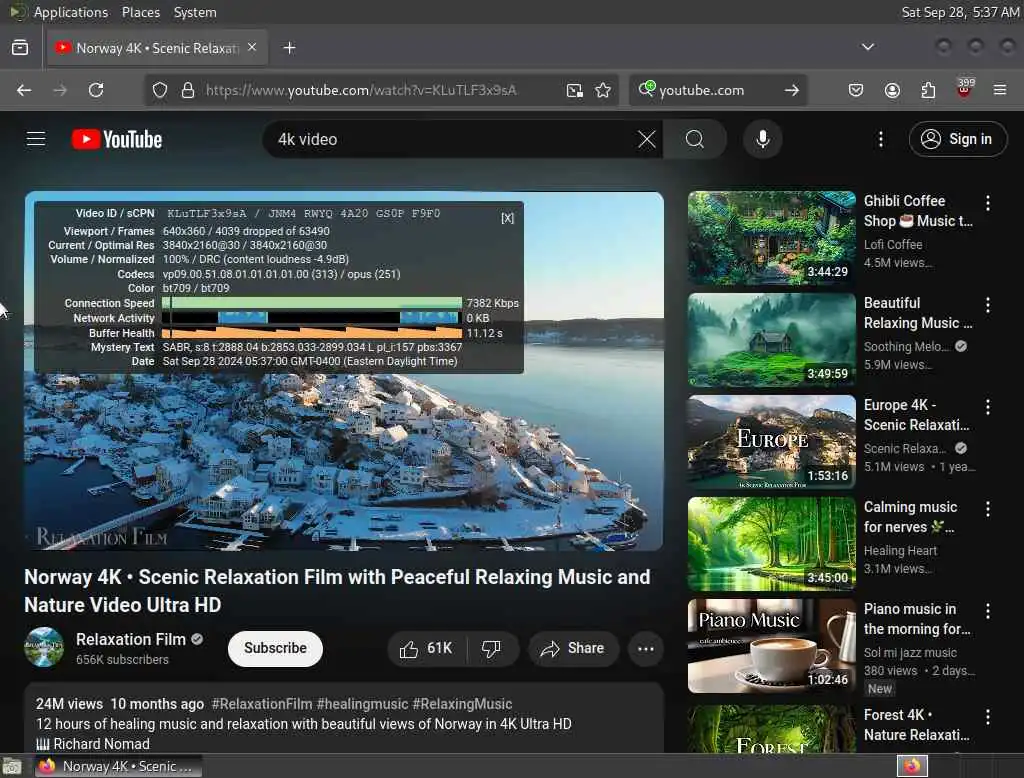Open the #healingmusic hashtag
This screenshot has width=1024, height=778.
point(362,704)
